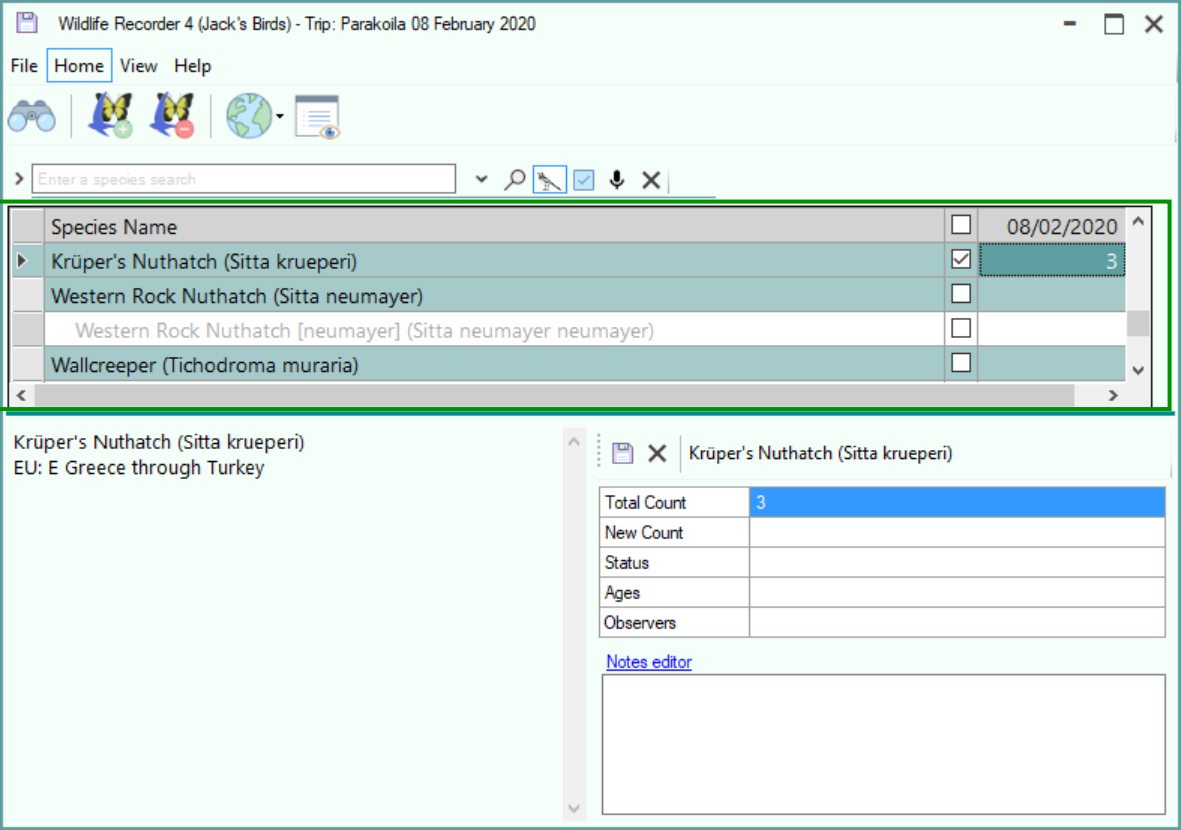Screen dimensions: 1181x830
Task: Click the Total Count value field
Action: coord(957,502)
